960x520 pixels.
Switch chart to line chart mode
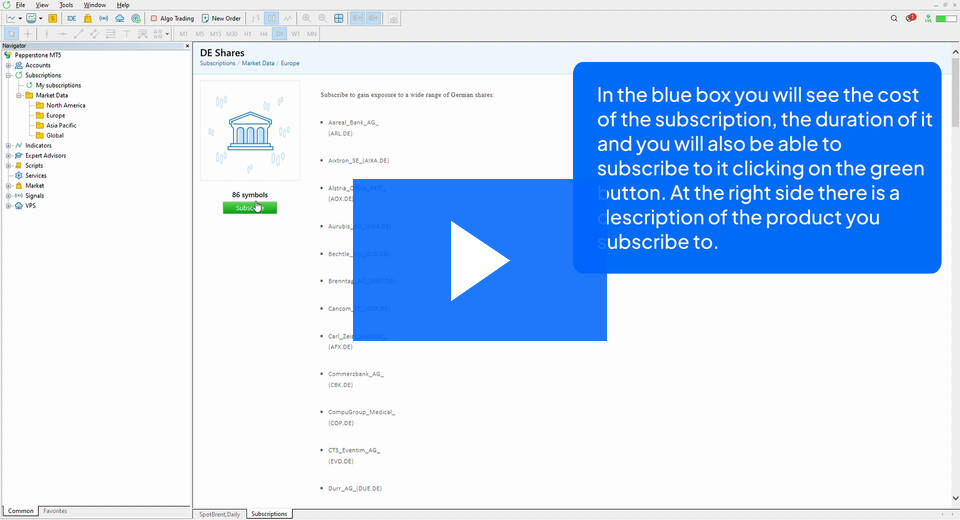pyautogui.click(x=287, y=18)
